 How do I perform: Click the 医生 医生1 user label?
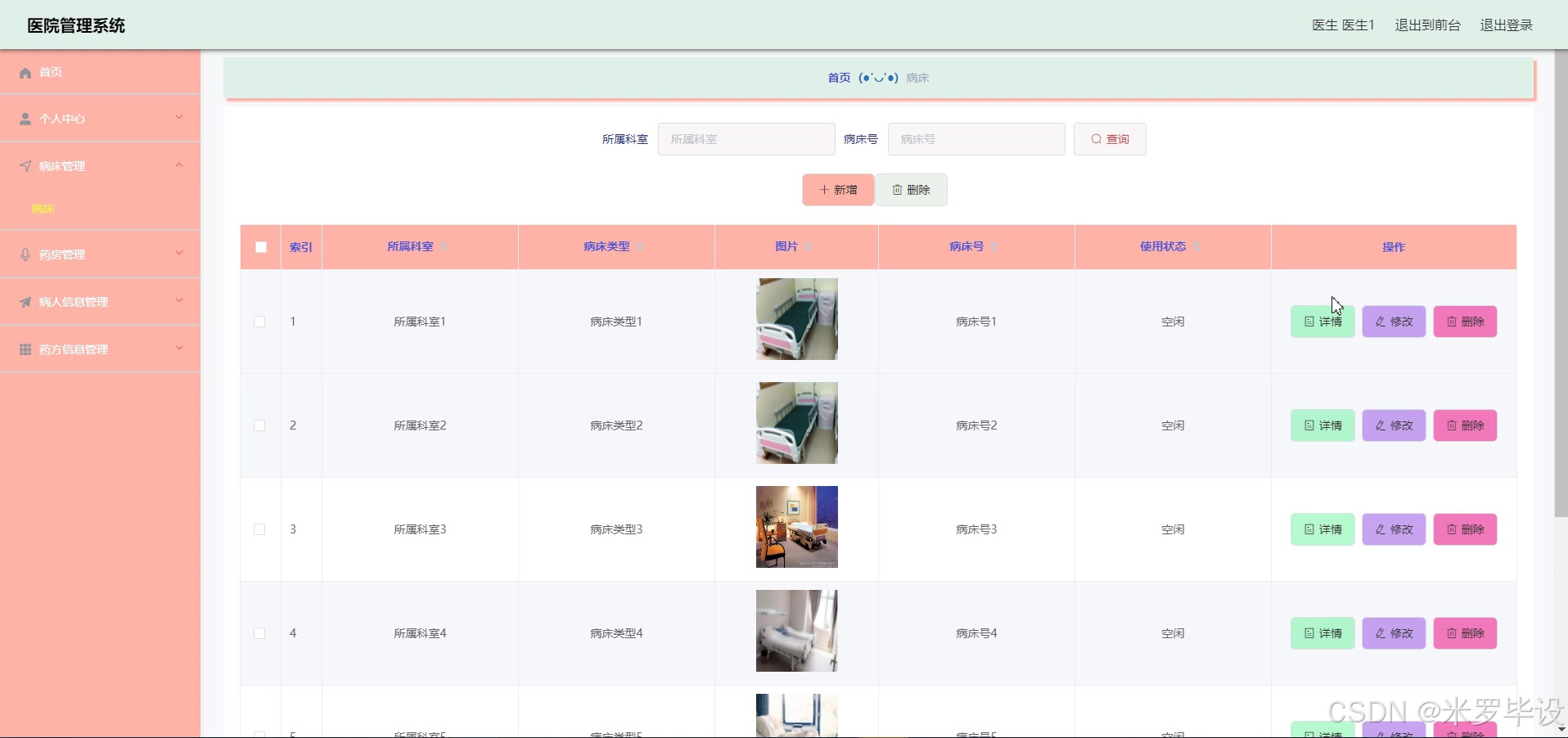click(1343, 25)
